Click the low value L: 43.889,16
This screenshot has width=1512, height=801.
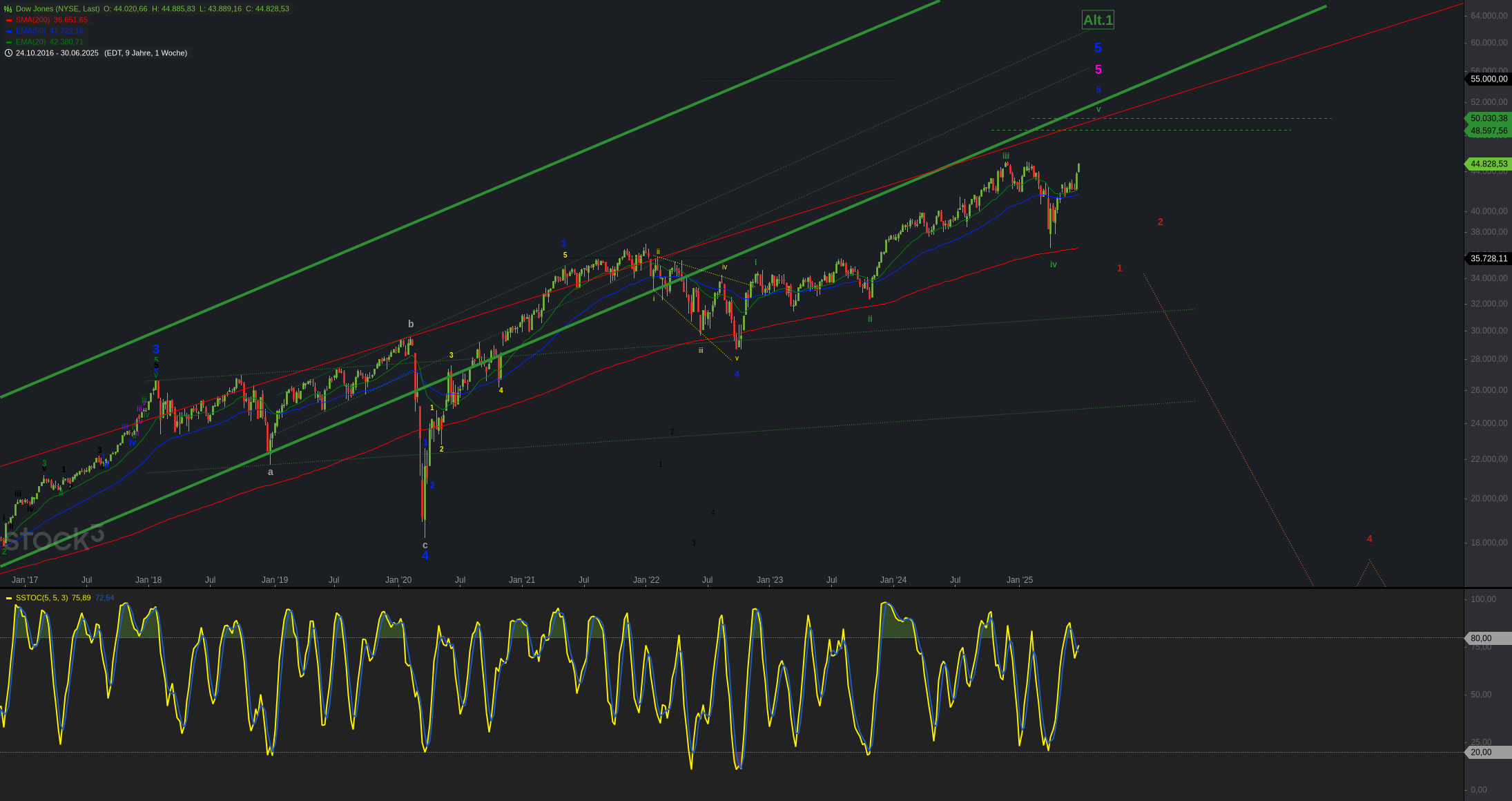point(220,9)
